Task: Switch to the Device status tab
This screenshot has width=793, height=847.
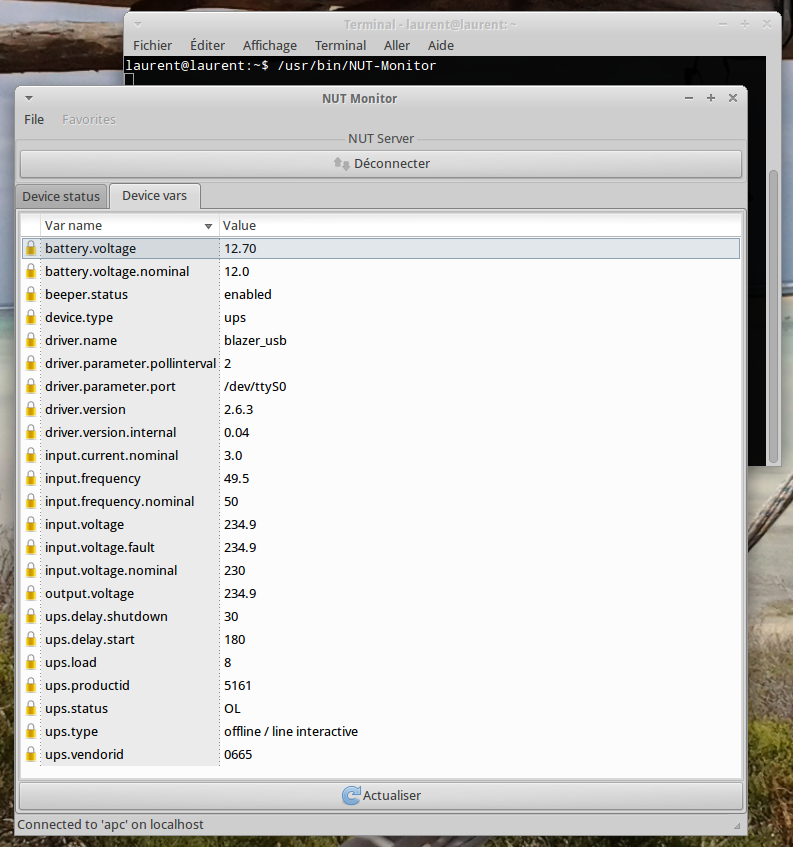Action: [x=61, y=196]
